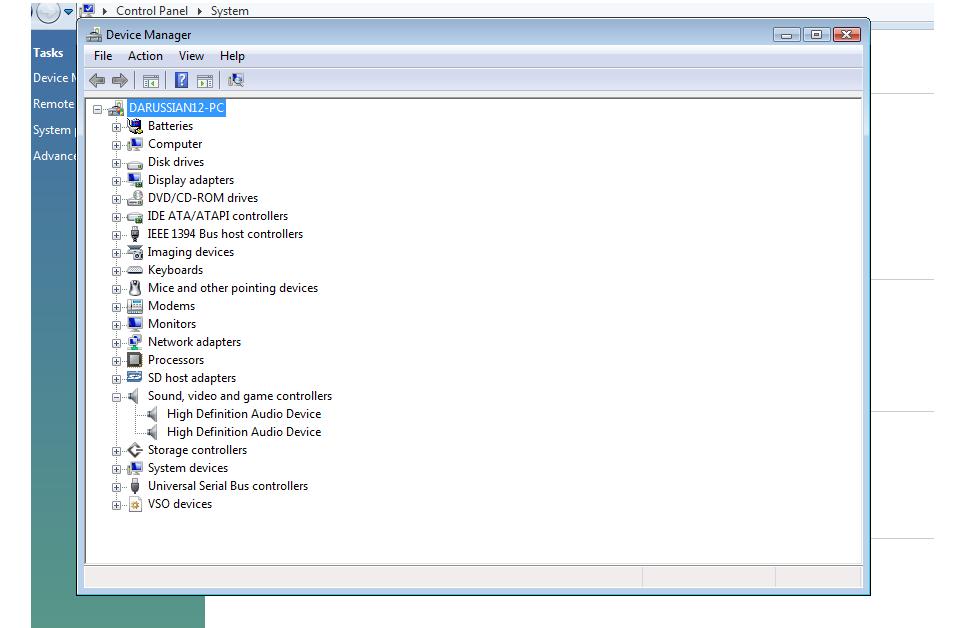Open the address bar history dropdown arrow
Viewport: 960px width, 628px height.
69,11
